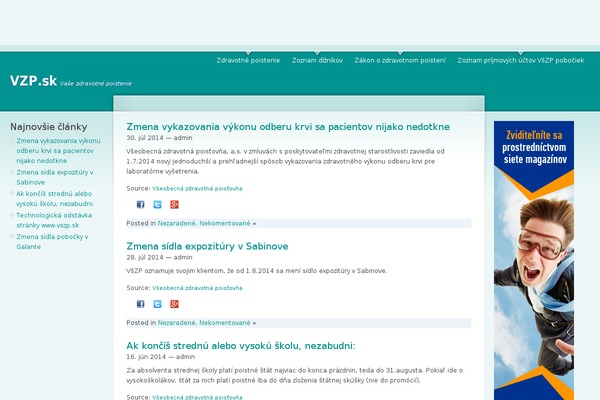Open source link under the blood test article
The image size is (600, 400).
point(197,189)
